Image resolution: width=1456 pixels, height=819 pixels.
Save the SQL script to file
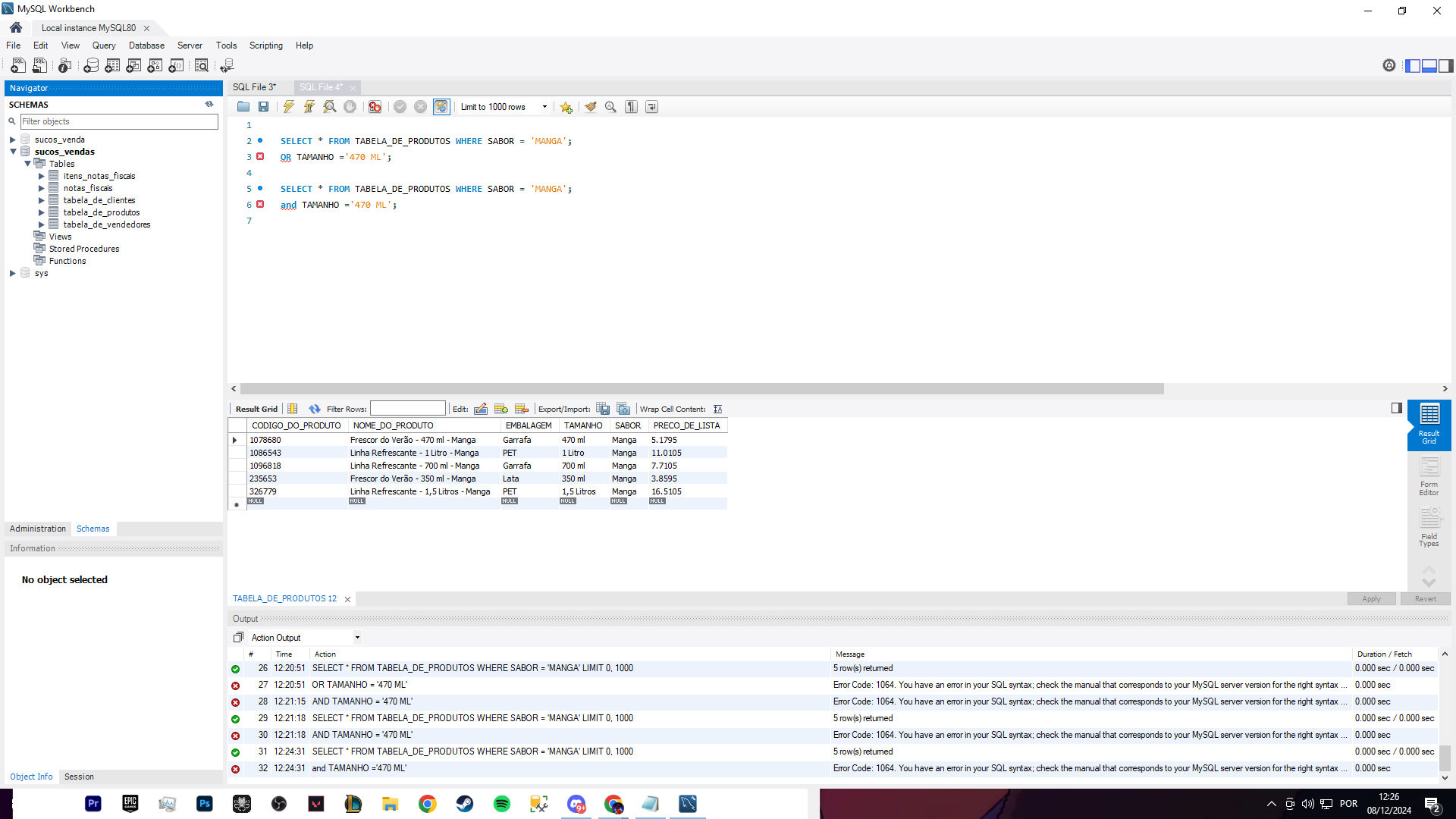tap(263, 107)
